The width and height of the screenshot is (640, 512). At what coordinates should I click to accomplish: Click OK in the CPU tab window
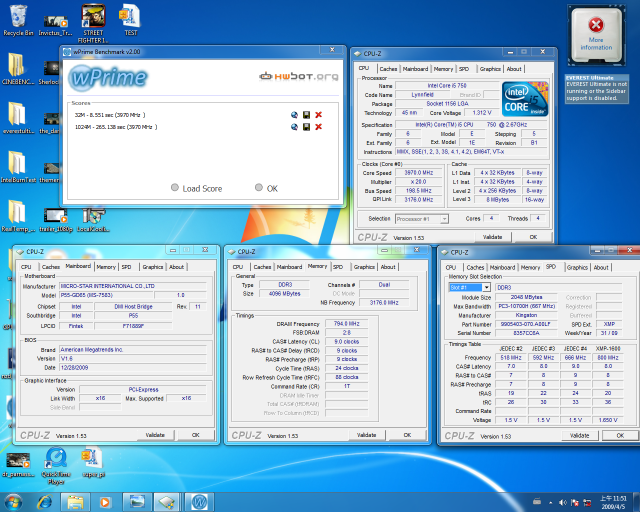[x=533, y=237]
